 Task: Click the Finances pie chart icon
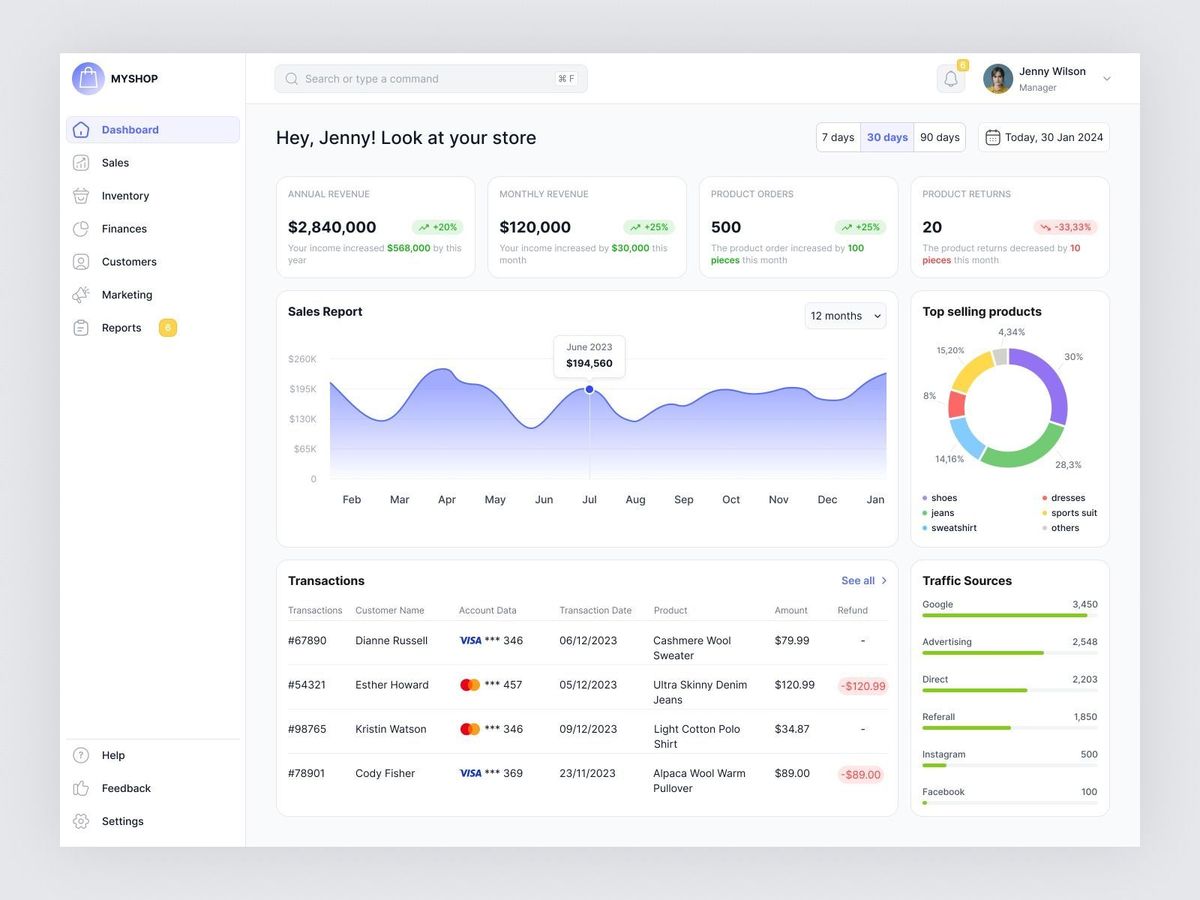[x=81, y=229]
